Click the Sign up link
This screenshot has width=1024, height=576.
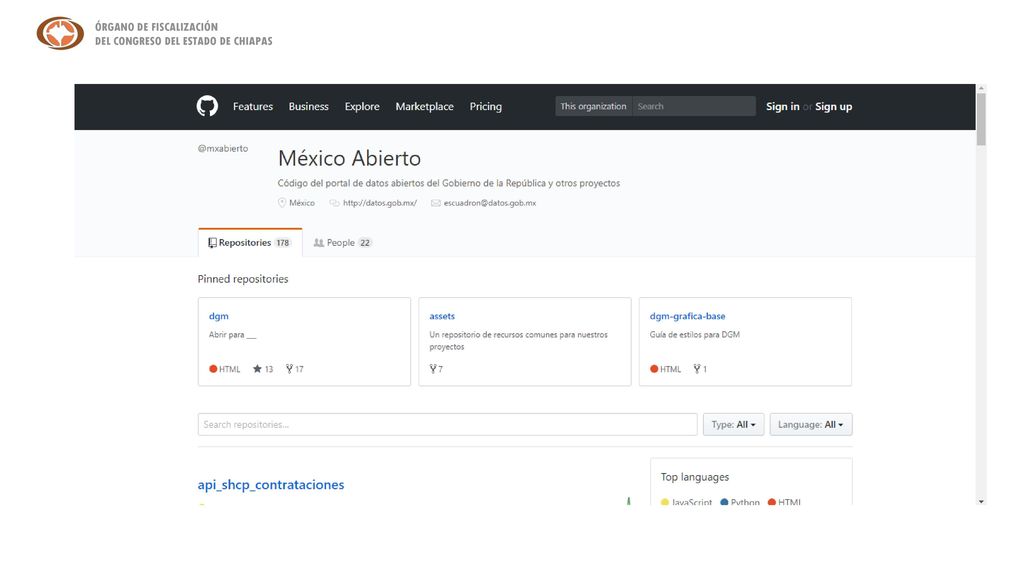(x=833, y=106)
